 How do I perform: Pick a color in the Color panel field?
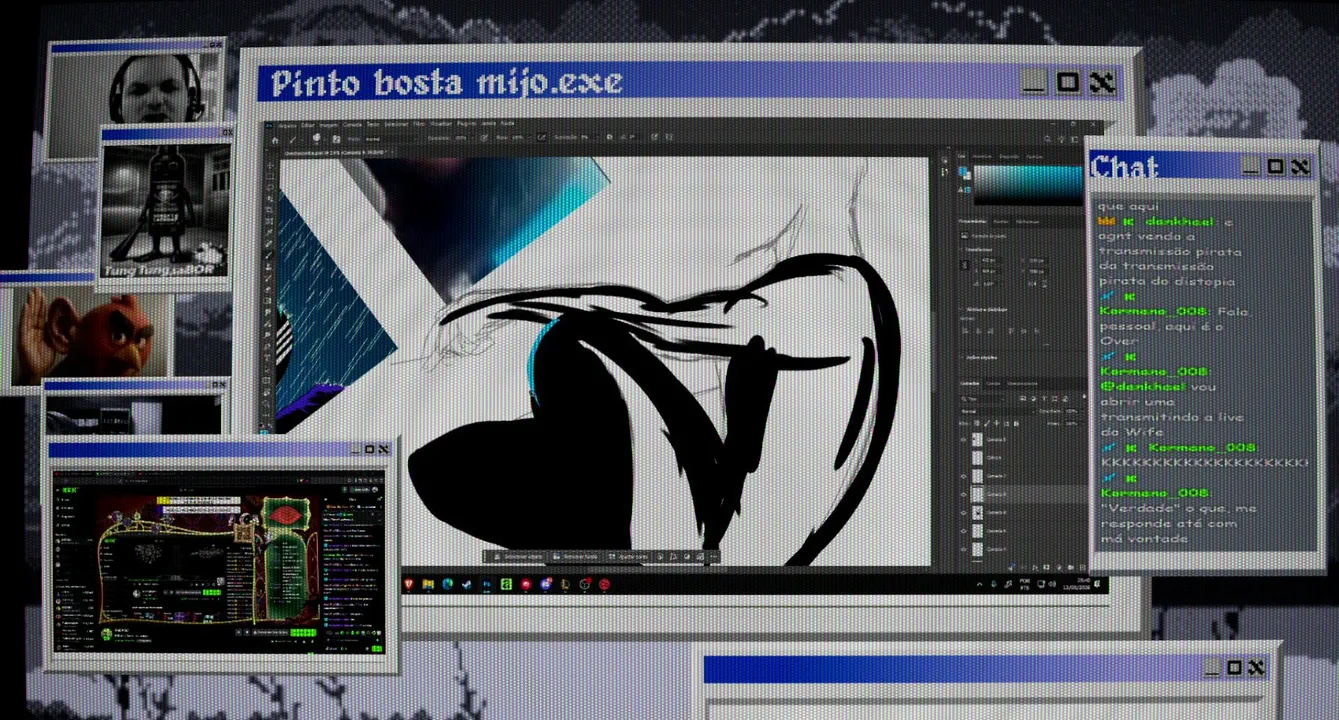(x=1027, y=185)
